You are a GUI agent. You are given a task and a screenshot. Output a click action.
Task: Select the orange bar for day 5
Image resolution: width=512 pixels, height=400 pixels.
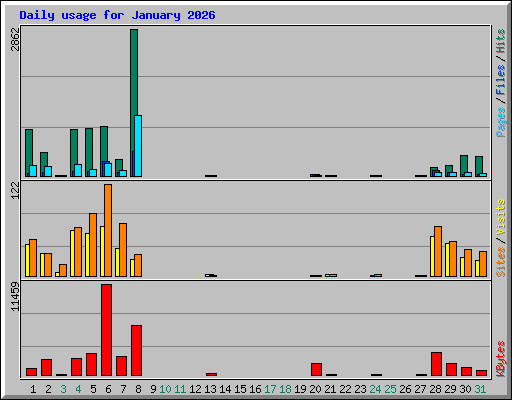tap(93, 245)
